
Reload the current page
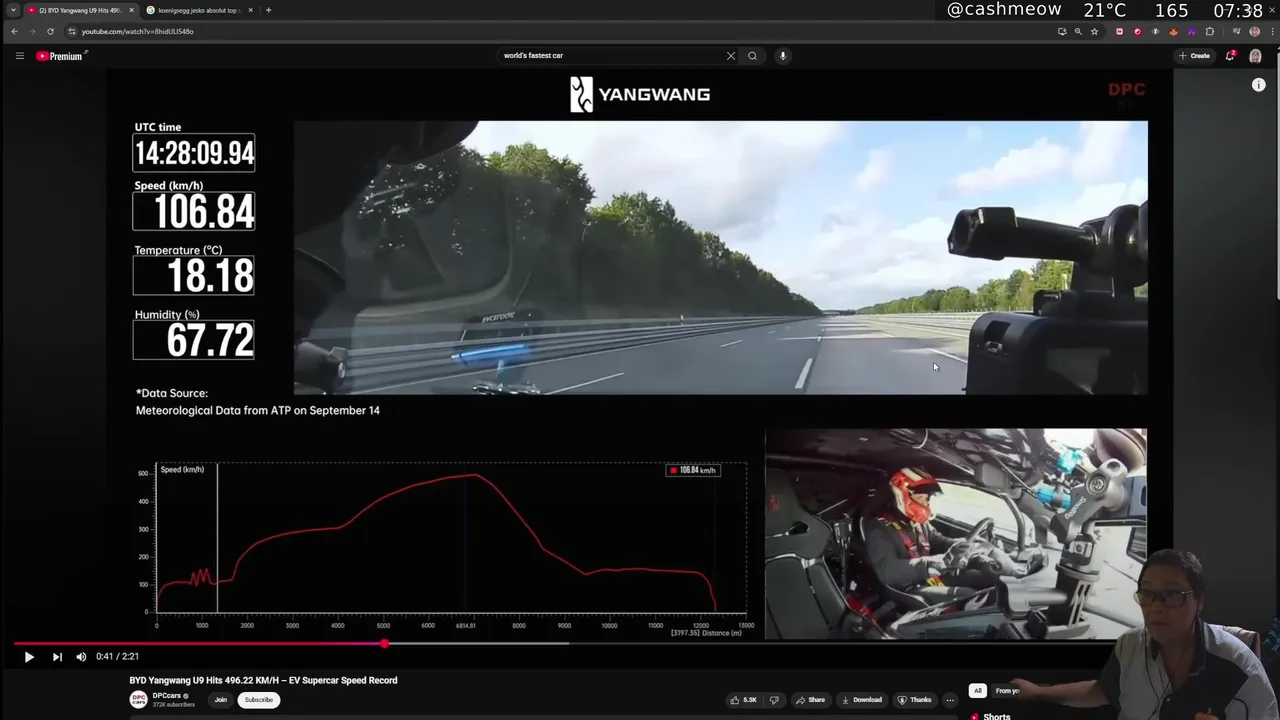[50, 31]
